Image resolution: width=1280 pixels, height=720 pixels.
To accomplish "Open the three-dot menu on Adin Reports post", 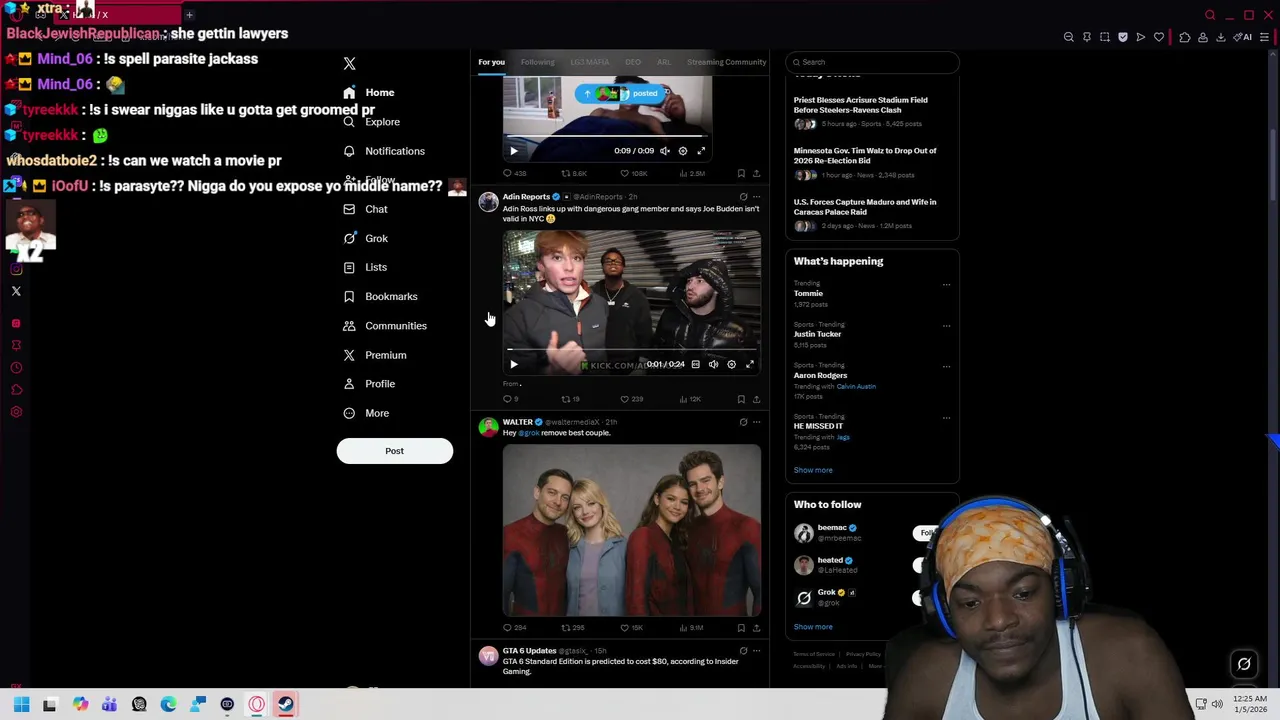I will [756, 197].
